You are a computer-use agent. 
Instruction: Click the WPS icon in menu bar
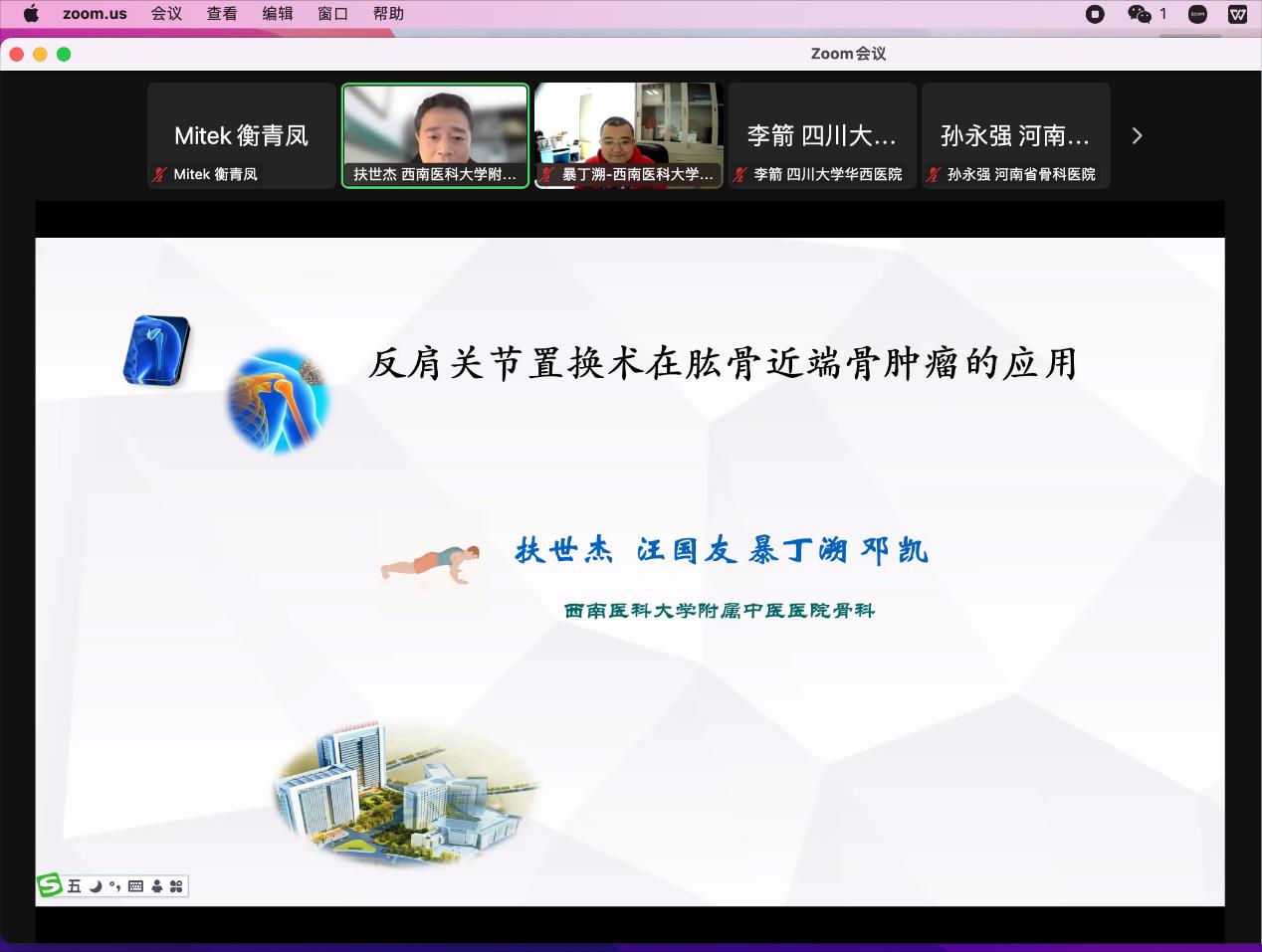[1238, 14]
